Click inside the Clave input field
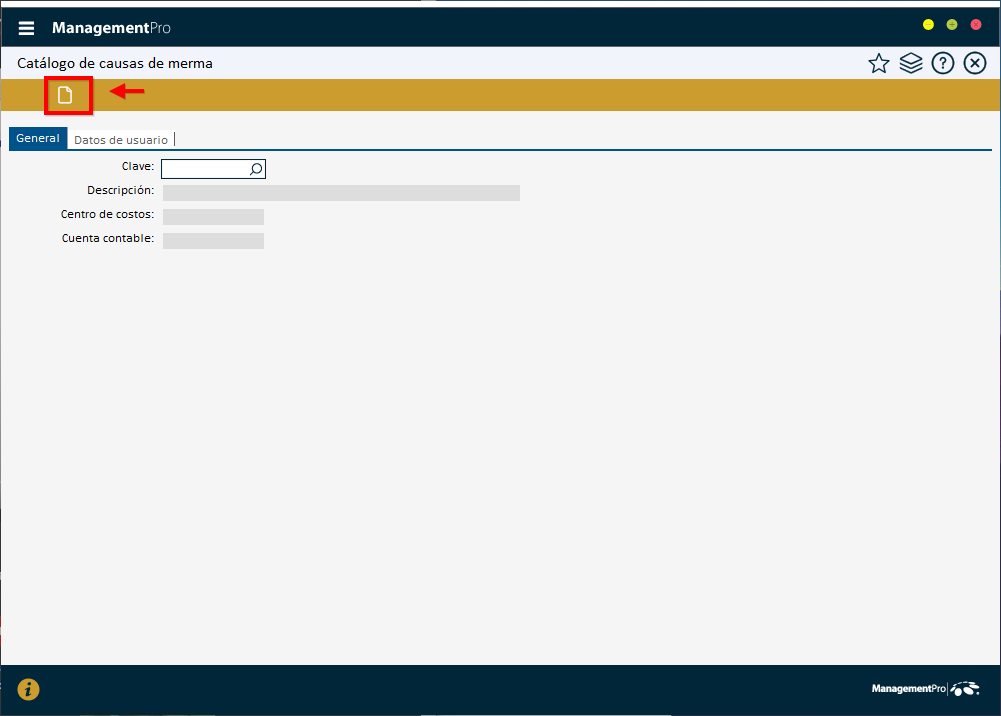The image size is (1001, 716). (205, 169)
